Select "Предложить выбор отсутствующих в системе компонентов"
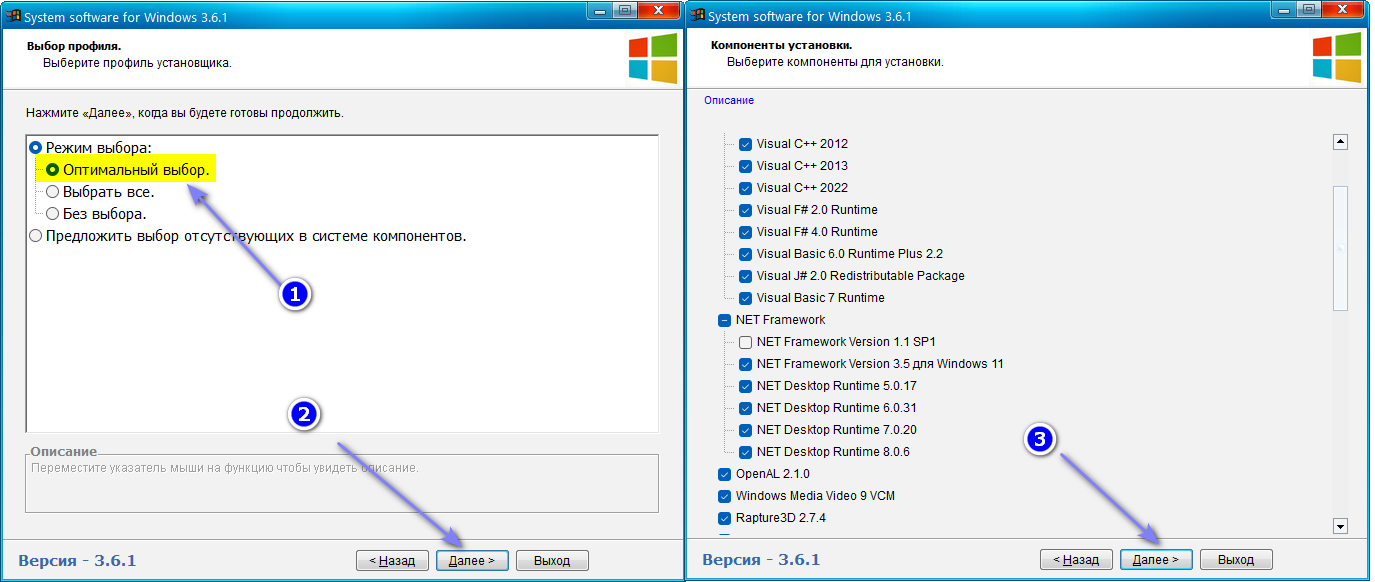Image resolution: width=1375 pixels, height=582 pixels. tap(36, 236)
